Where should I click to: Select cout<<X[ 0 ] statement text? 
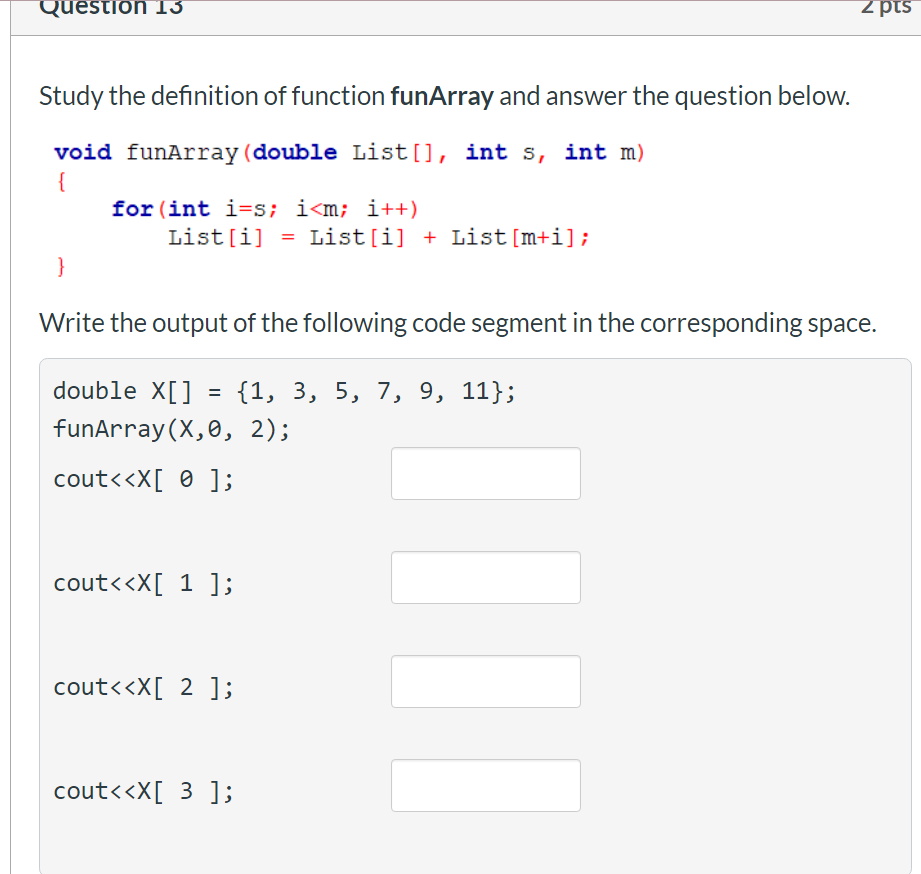tap(143, 479)
